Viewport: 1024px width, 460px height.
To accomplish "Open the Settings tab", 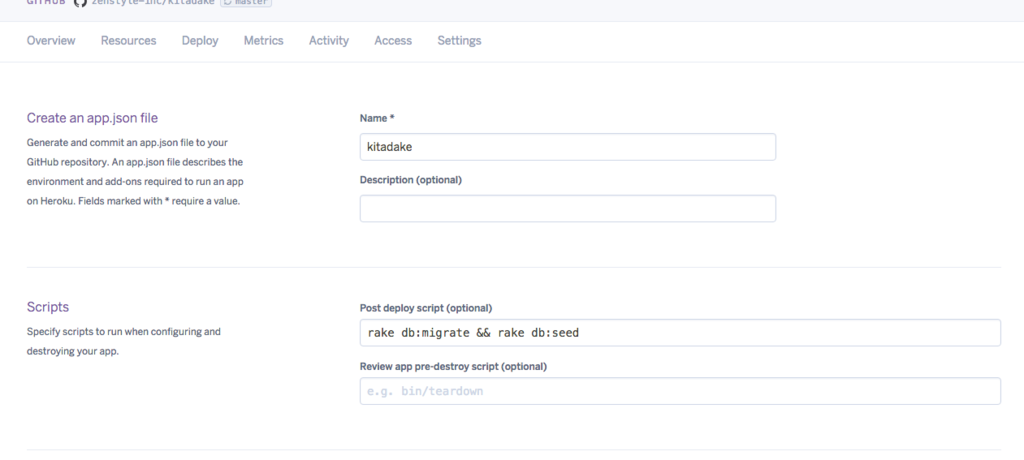I will coord(459,41).
